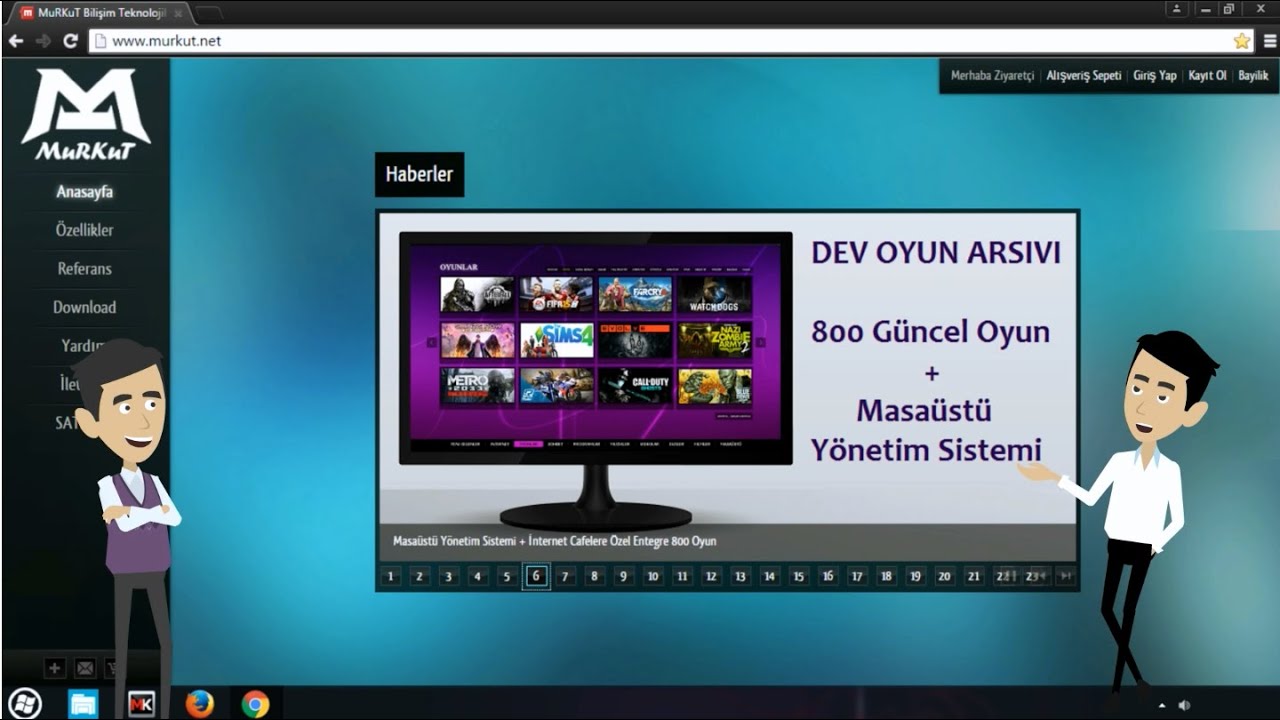The width and height of the screenshot is (1280, 720).
Task: Open the Bayilik link
Action: [1253, 76]
